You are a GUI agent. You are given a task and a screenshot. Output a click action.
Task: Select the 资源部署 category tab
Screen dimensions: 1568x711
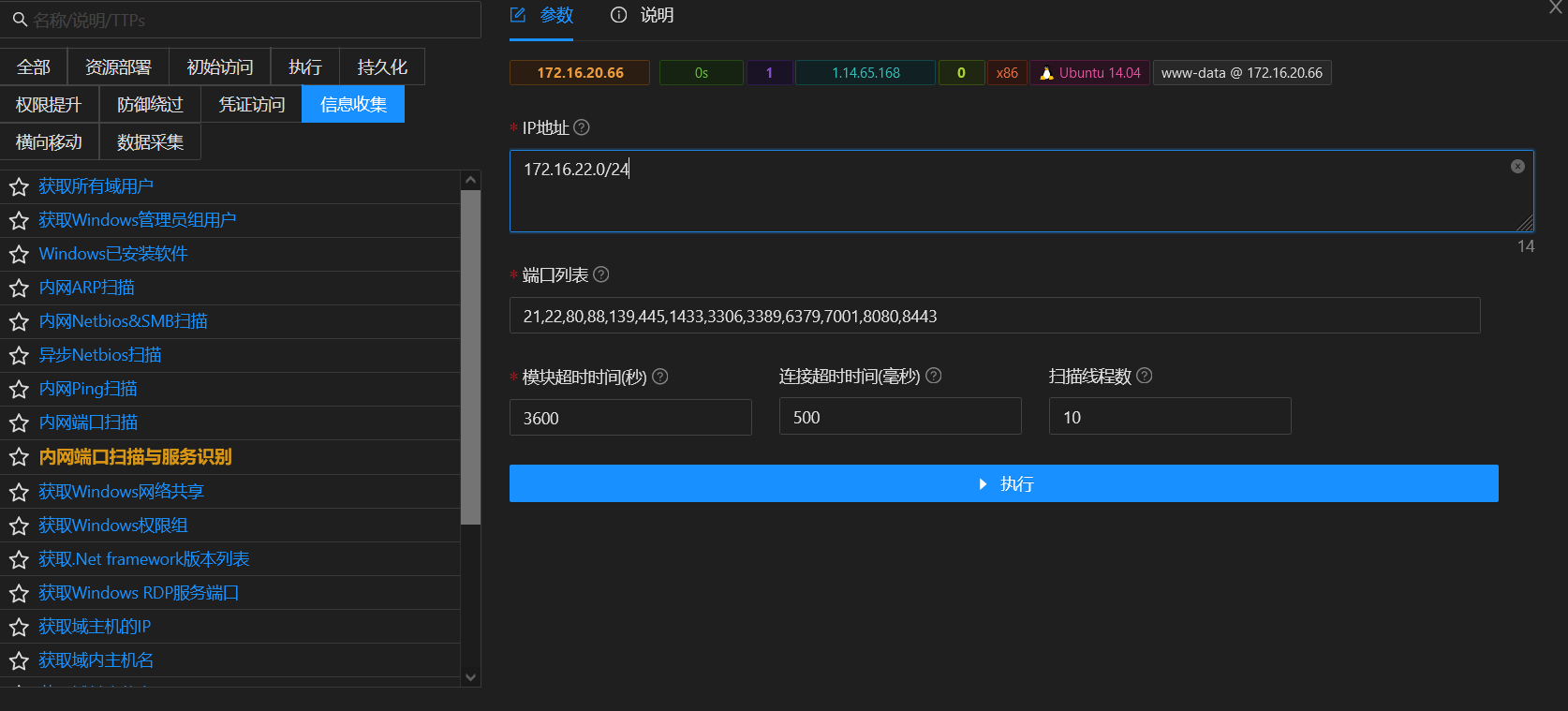click(x=118, y=67)
